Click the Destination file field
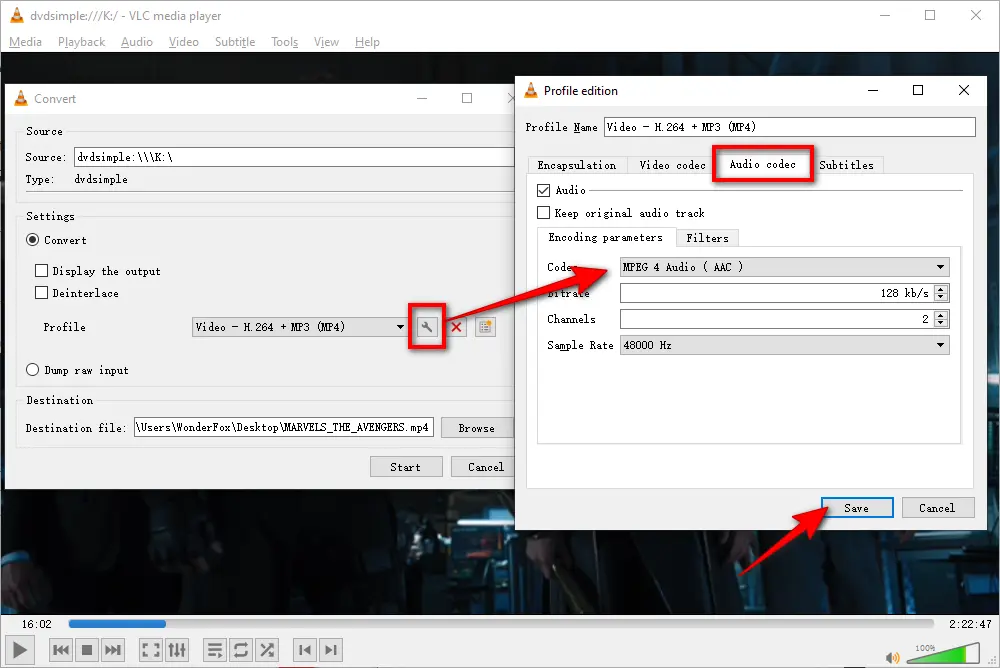1000x668 pixels. [x=284, y=427]
